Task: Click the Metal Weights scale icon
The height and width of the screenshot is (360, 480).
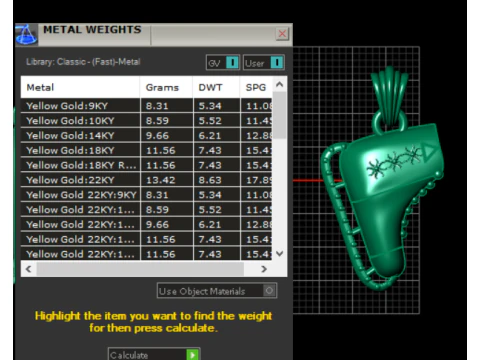Action: 26,34
